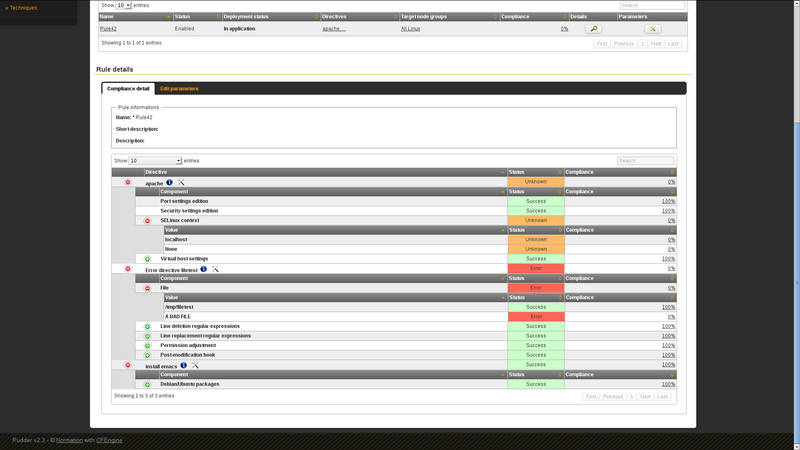Collapse the install emacs directive row

click(128, 365)
